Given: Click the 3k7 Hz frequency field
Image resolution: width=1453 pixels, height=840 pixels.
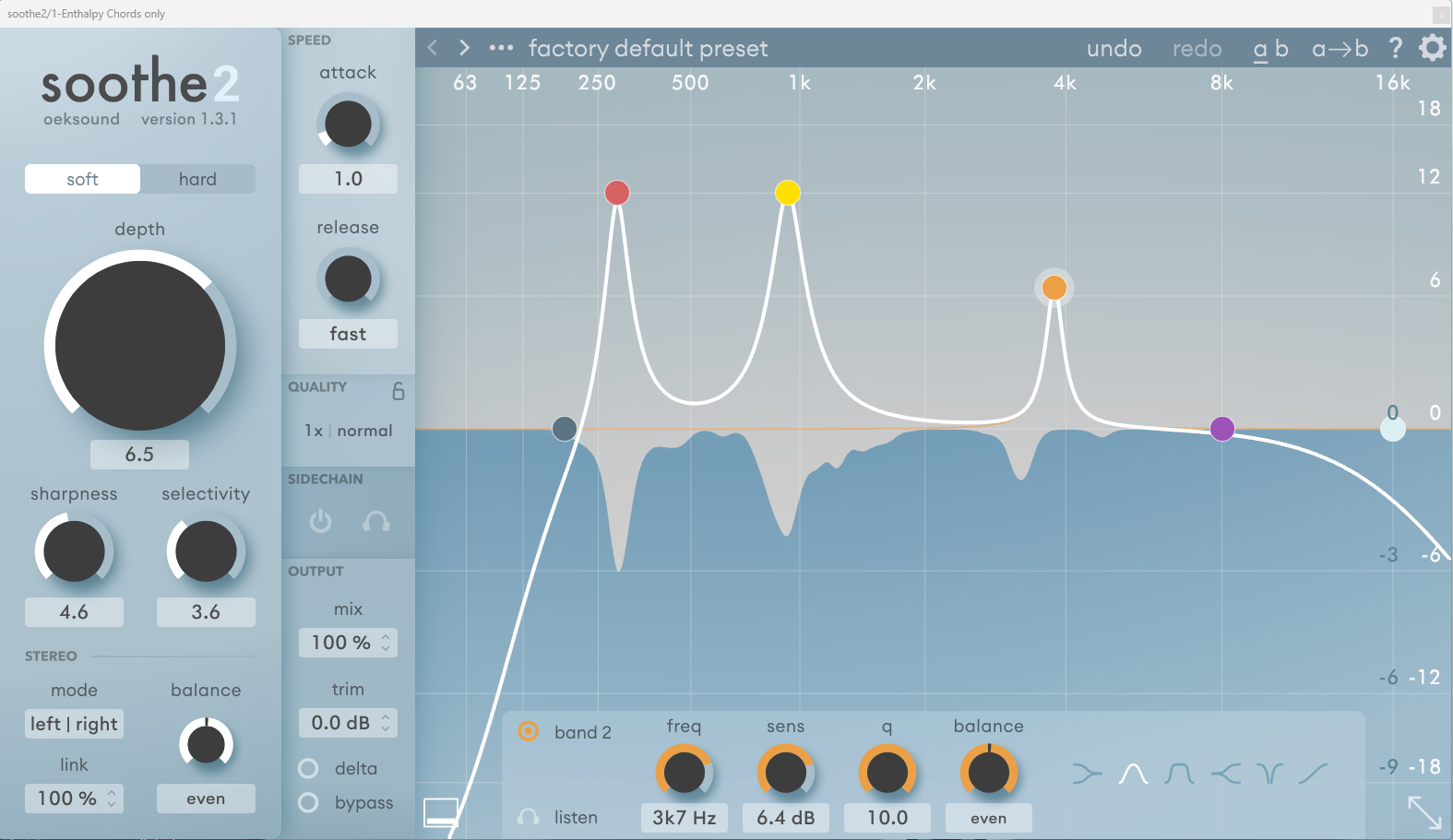Looking at the screenshot, I should [685, 818].
